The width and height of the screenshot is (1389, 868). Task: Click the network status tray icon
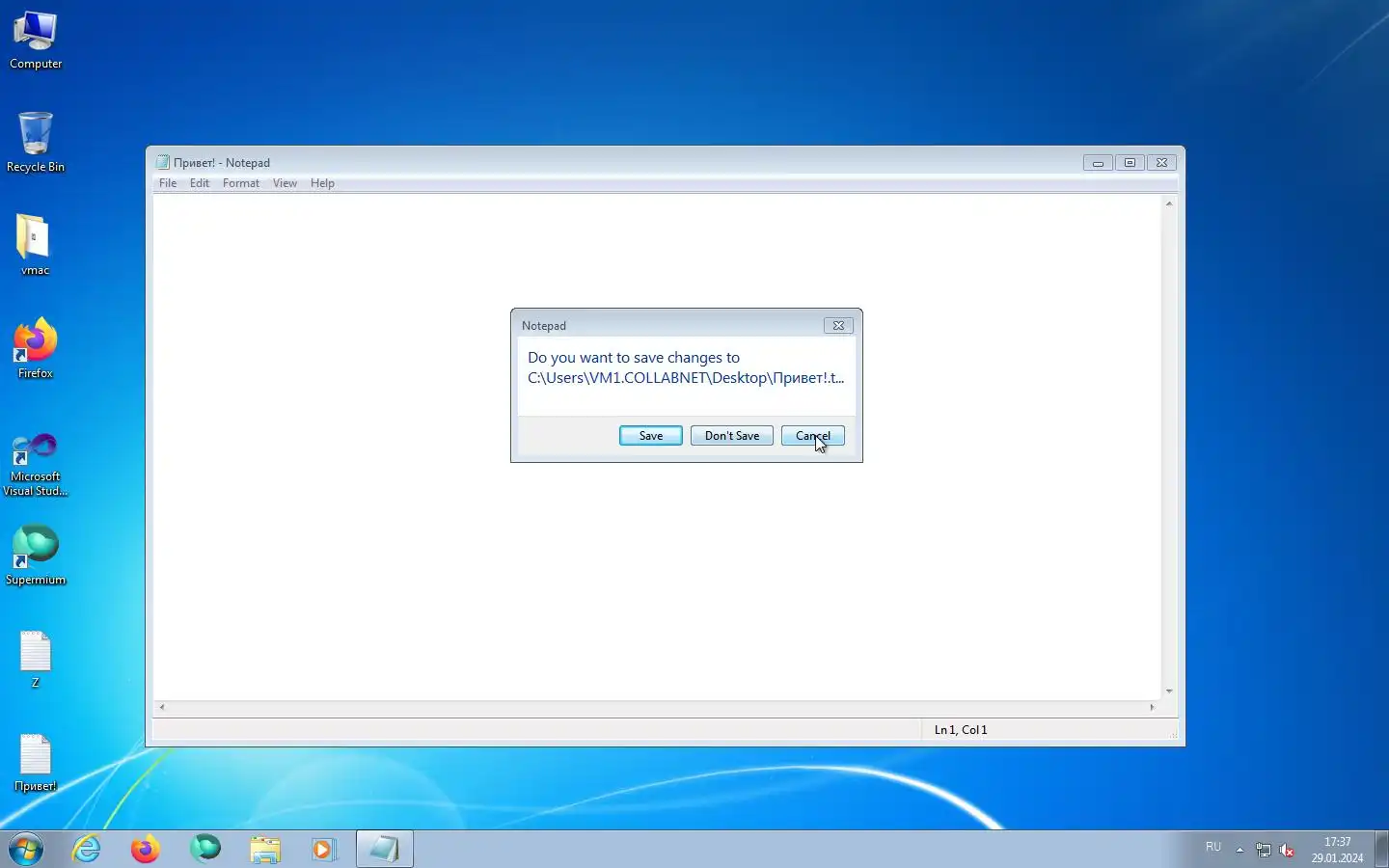tap(1264, 850)
